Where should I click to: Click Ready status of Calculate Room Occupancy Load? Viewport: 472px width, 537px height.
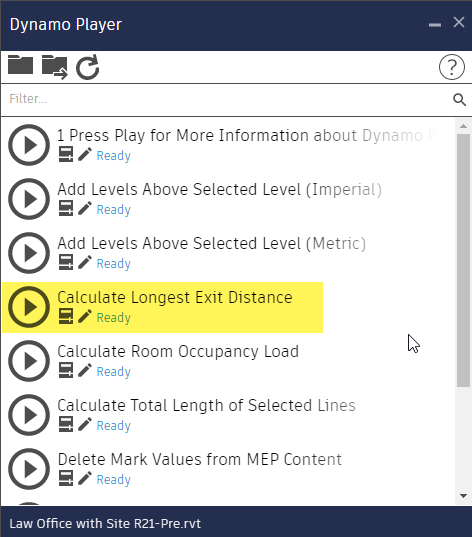tap(114, 372)
